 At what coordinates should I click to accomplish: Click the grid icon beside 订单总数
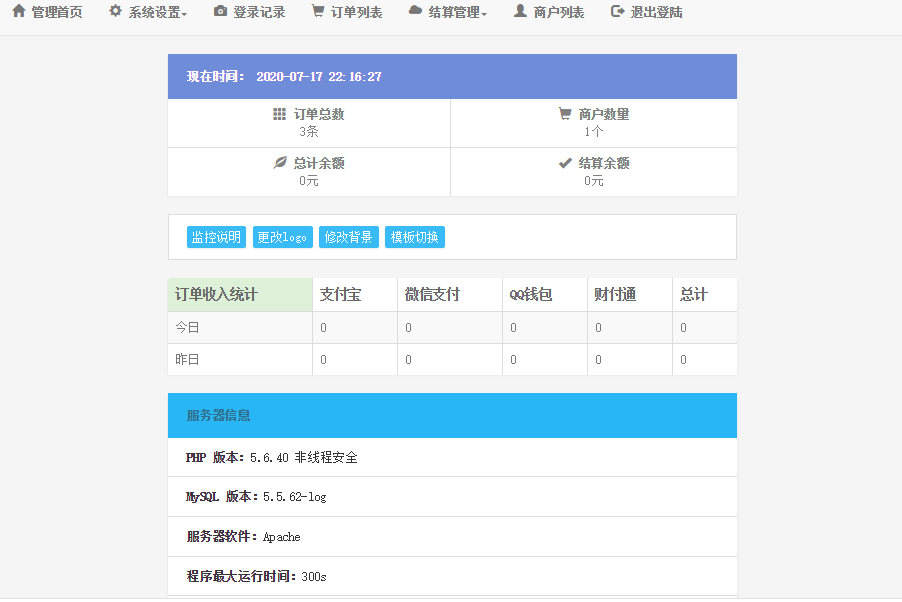coord(279,114)
